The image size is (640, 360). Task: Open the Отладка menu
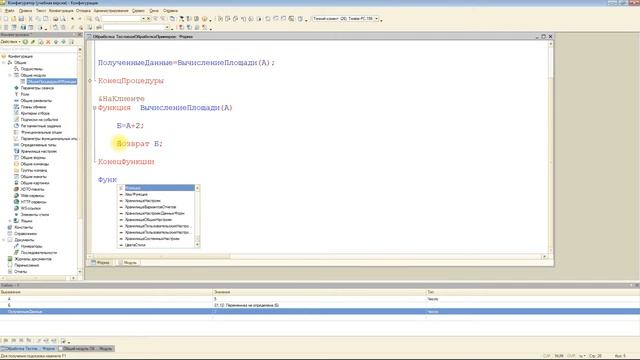pos(83,11)
